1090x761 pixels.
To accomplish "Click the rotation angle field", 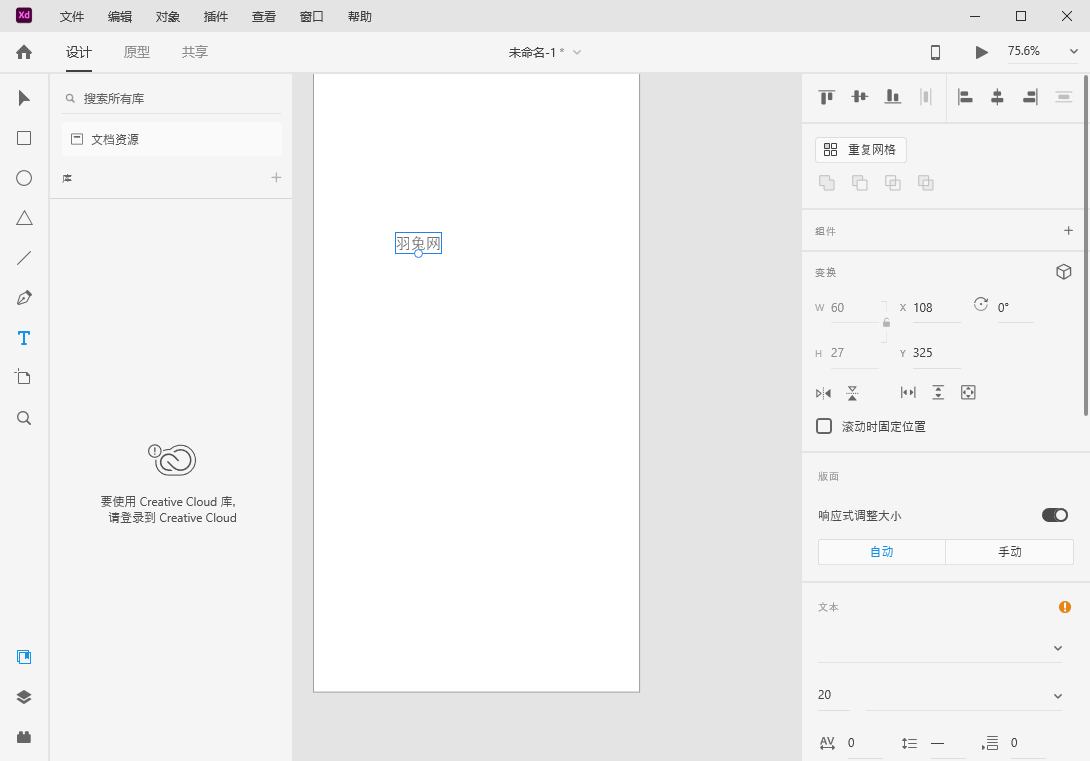I will pyautogui.click(x=1015, y=308).
